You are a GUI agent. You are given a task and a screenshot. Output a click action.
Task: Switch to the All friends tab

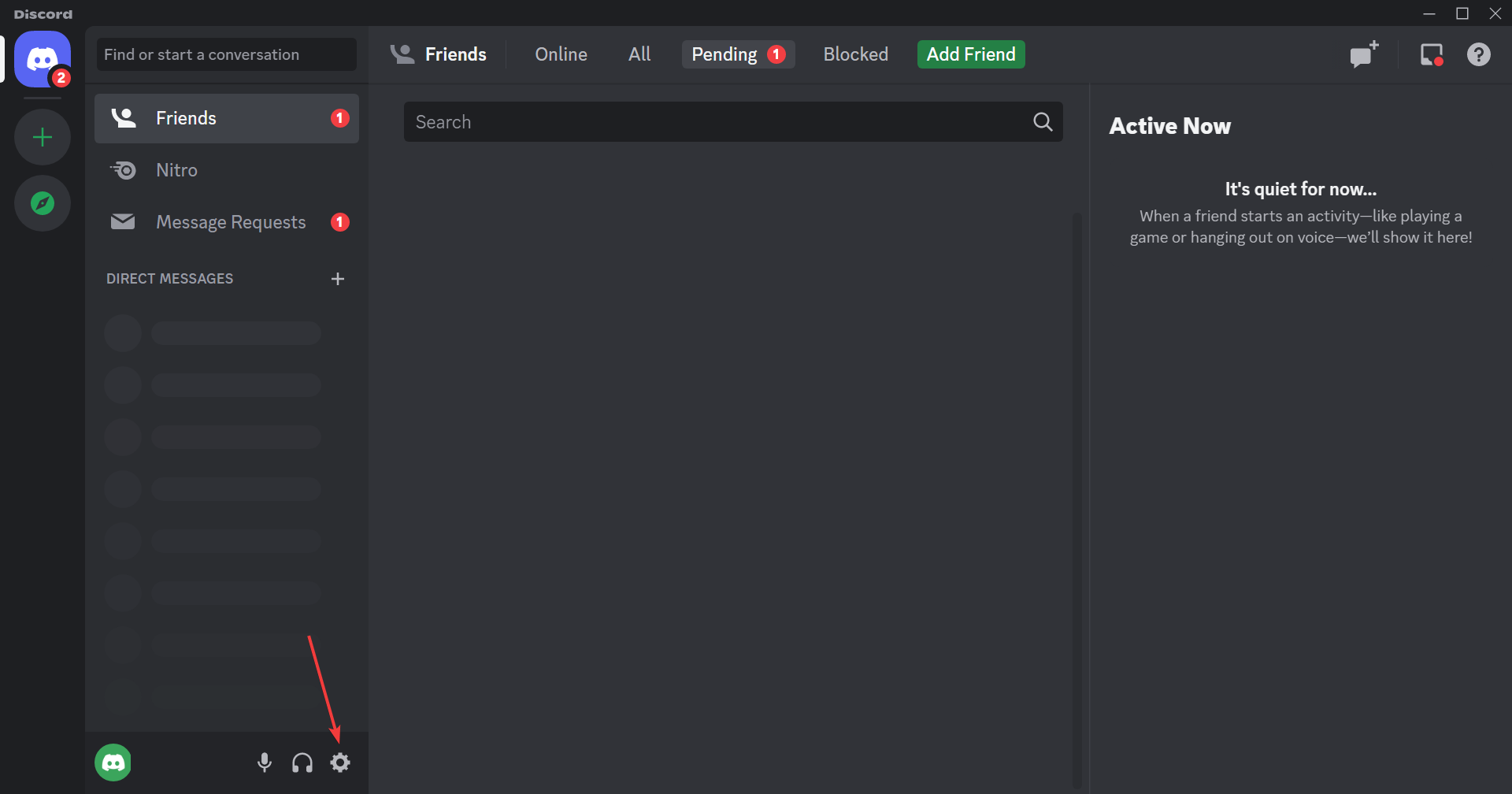639,54
